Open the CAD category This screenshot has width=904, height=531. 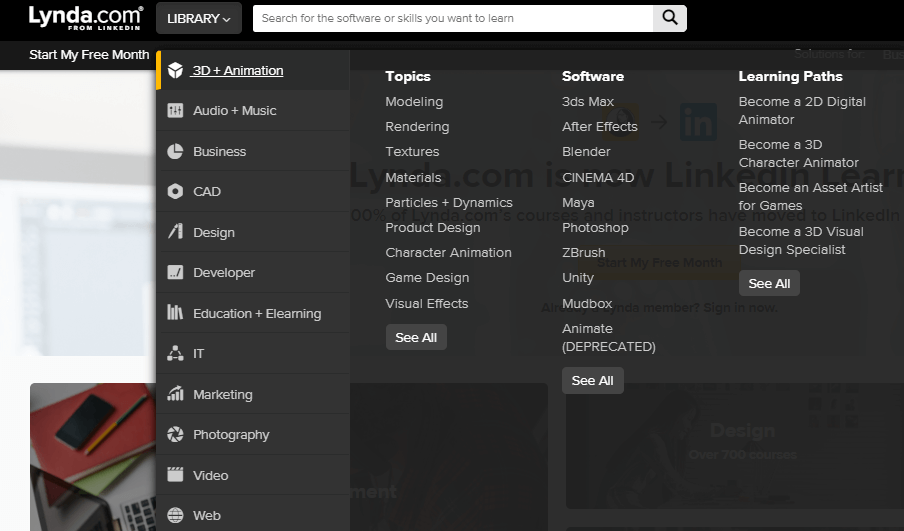tap(253, 191)
